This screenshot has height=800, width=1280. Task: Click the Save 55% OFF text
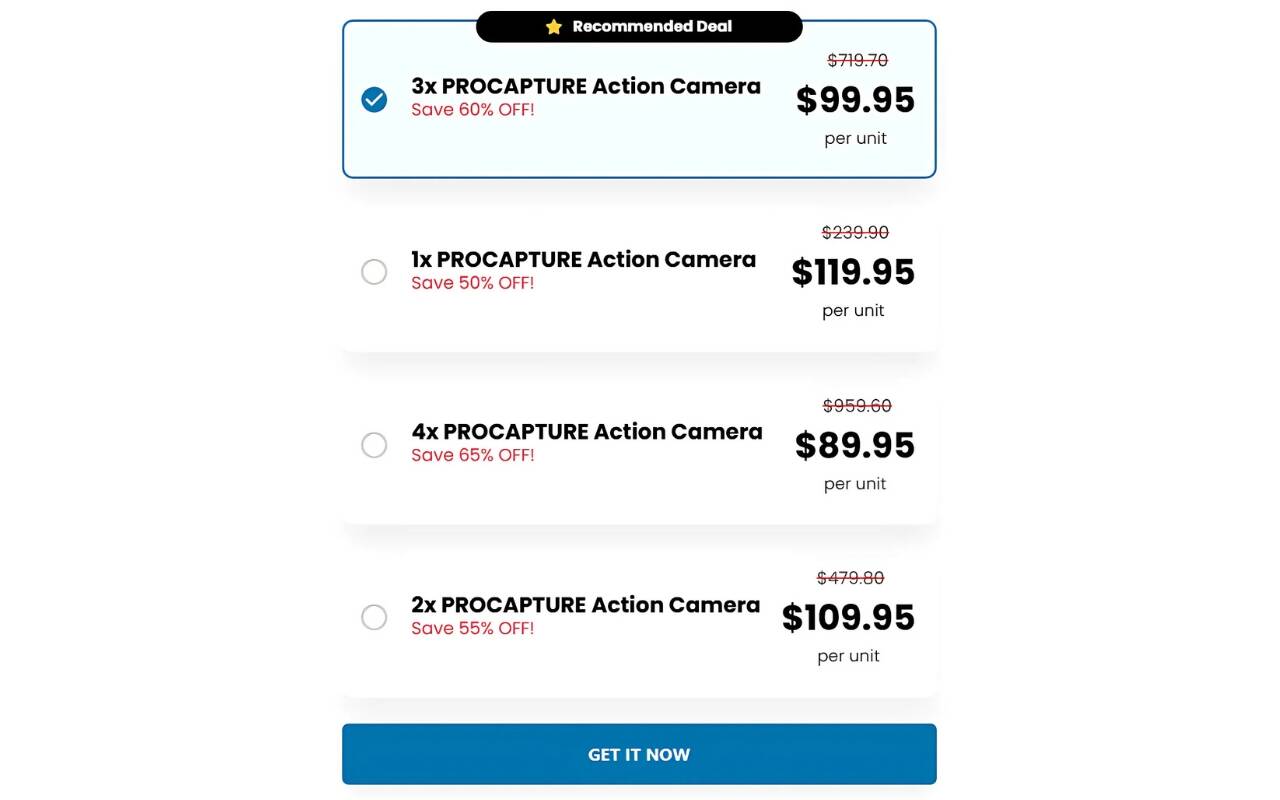pyautogui.click(x=473, y=628)
